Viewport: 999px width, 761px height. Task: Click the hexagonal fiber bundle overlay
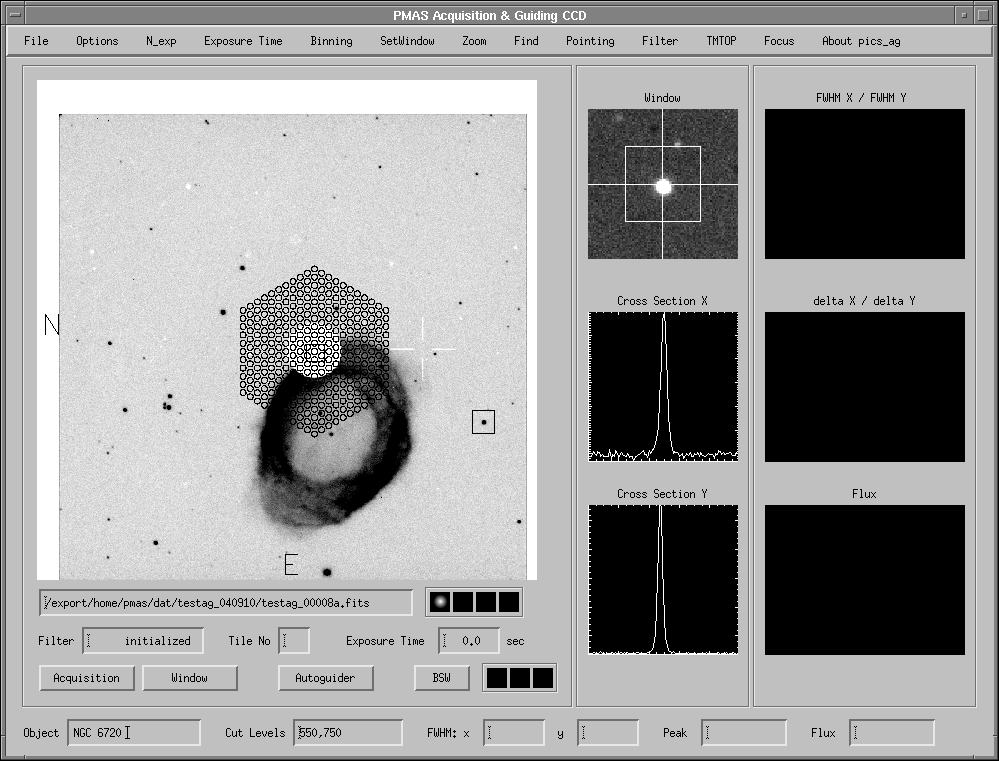314,350
